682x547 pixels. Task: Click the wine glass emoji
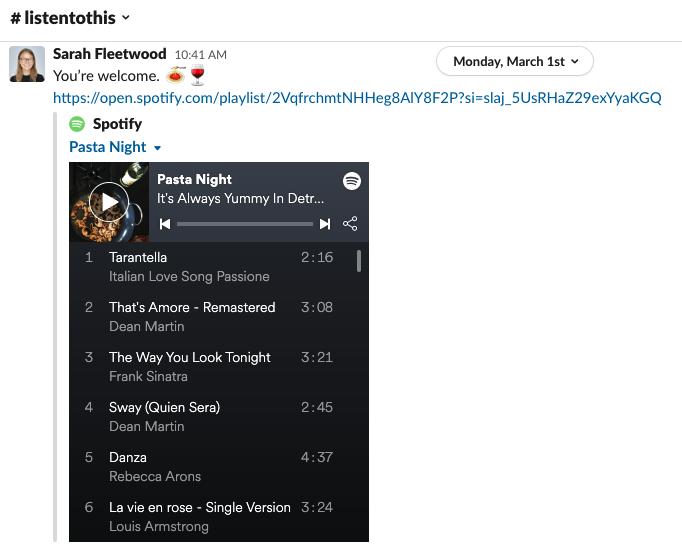[197, 75]
